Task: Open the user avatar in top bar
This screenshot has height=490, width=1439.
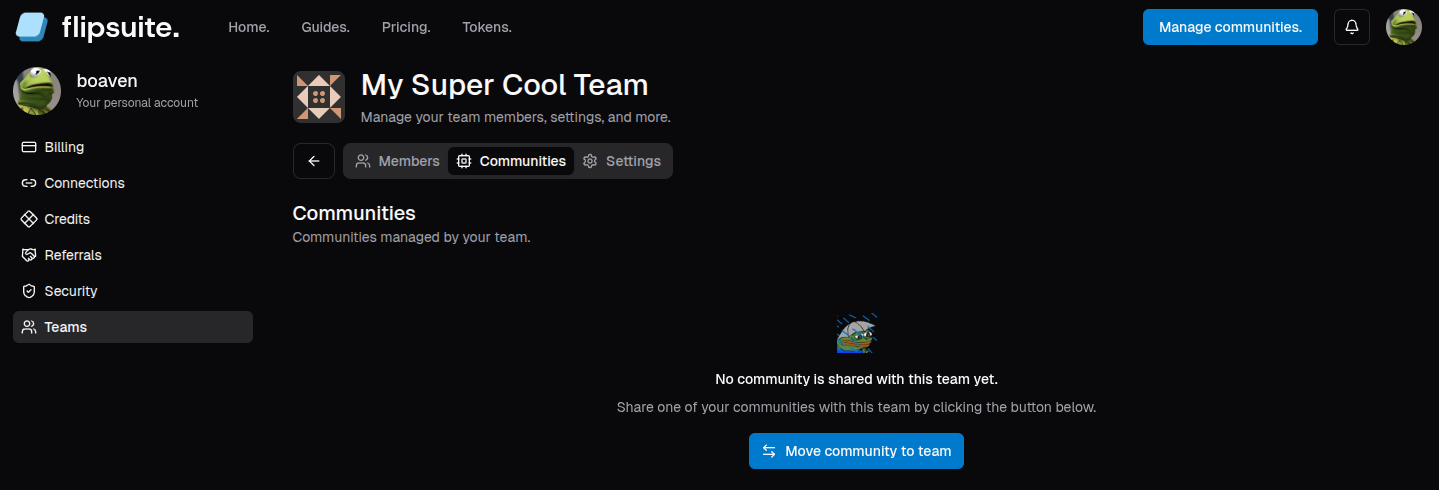Action: click(1404, 27)
